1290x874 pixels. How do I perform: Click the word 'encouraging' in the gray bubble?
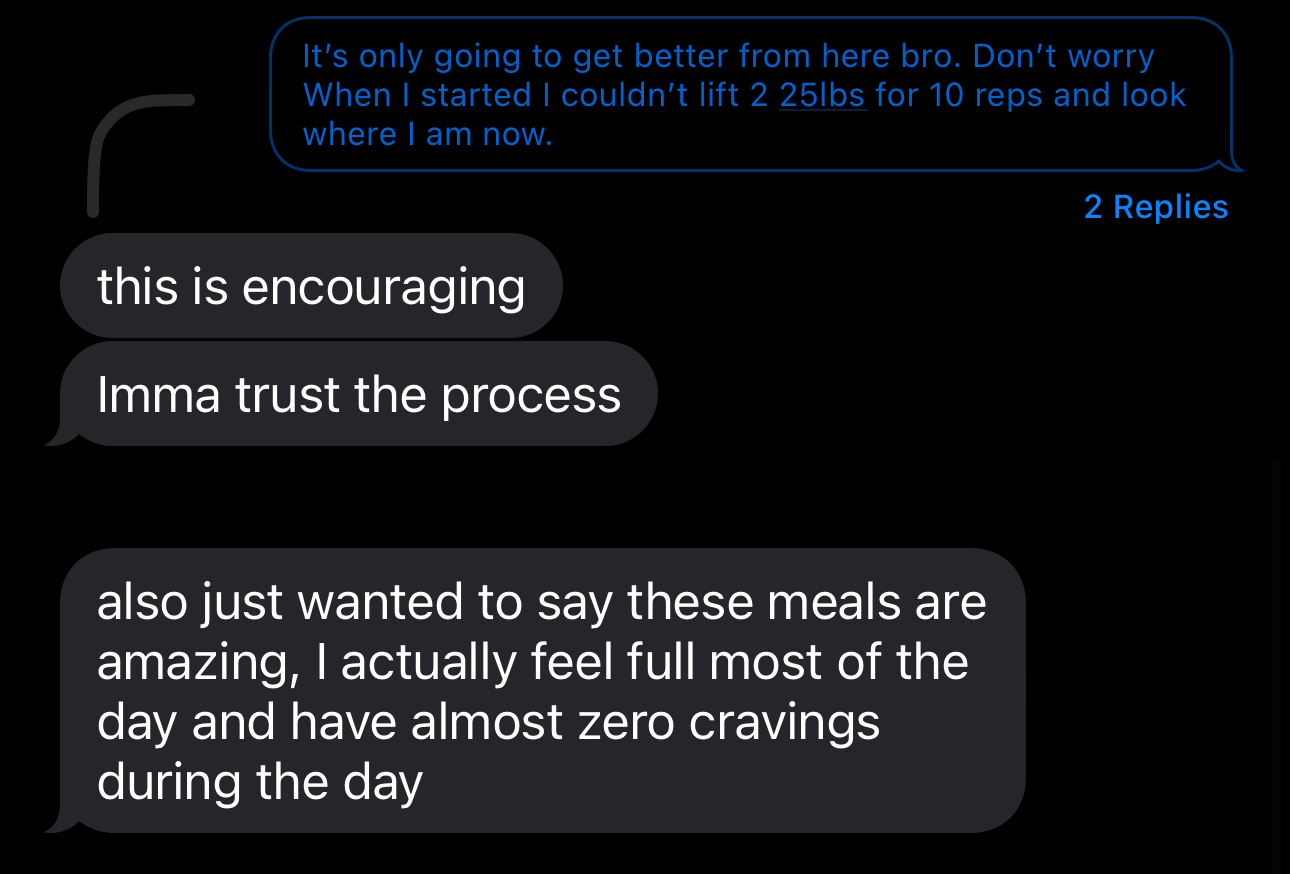pos(383,288)
